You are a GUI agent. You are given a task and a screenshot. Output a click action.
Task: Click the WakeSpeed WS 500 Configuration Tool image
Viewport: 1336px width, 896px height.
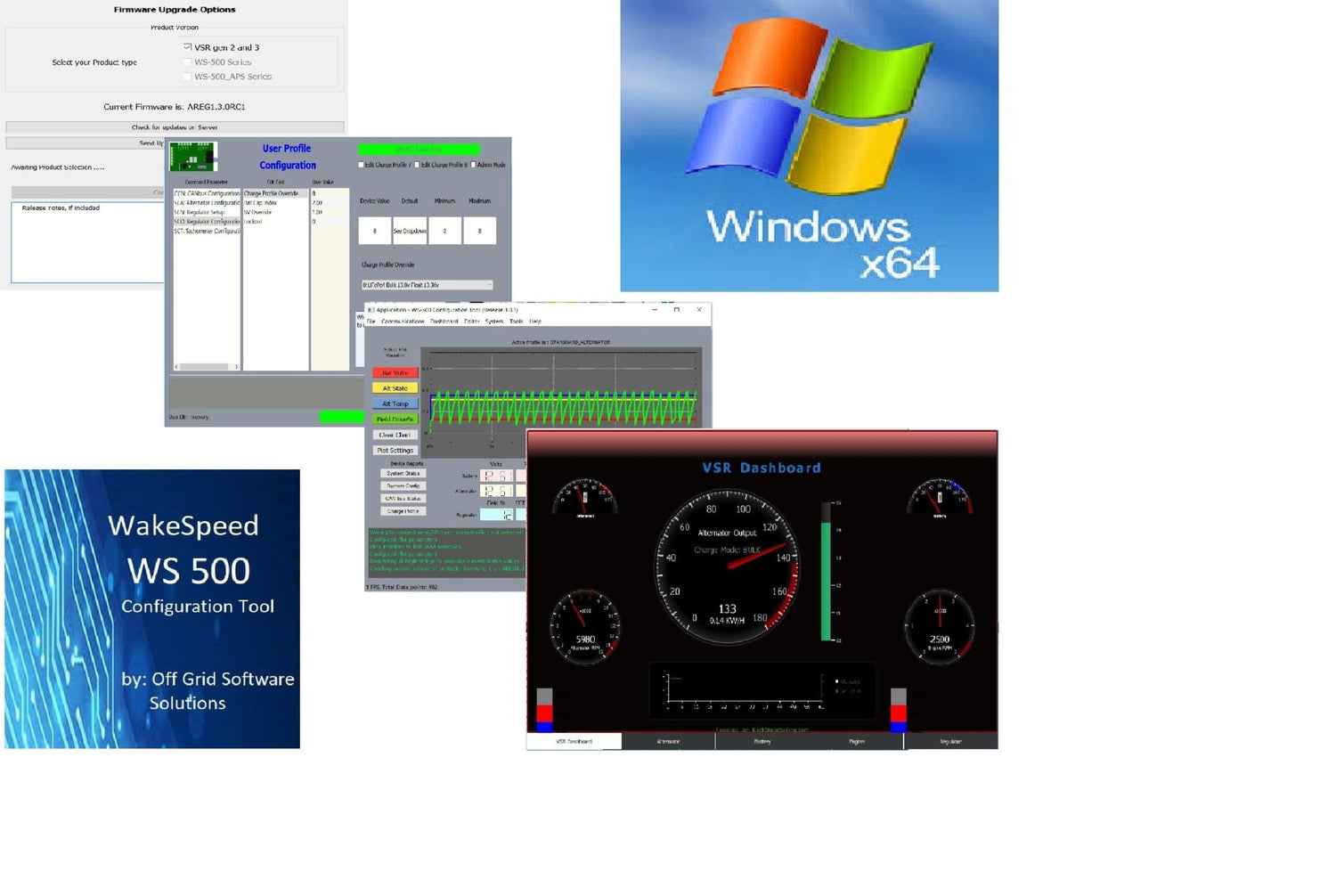(152, 608)
